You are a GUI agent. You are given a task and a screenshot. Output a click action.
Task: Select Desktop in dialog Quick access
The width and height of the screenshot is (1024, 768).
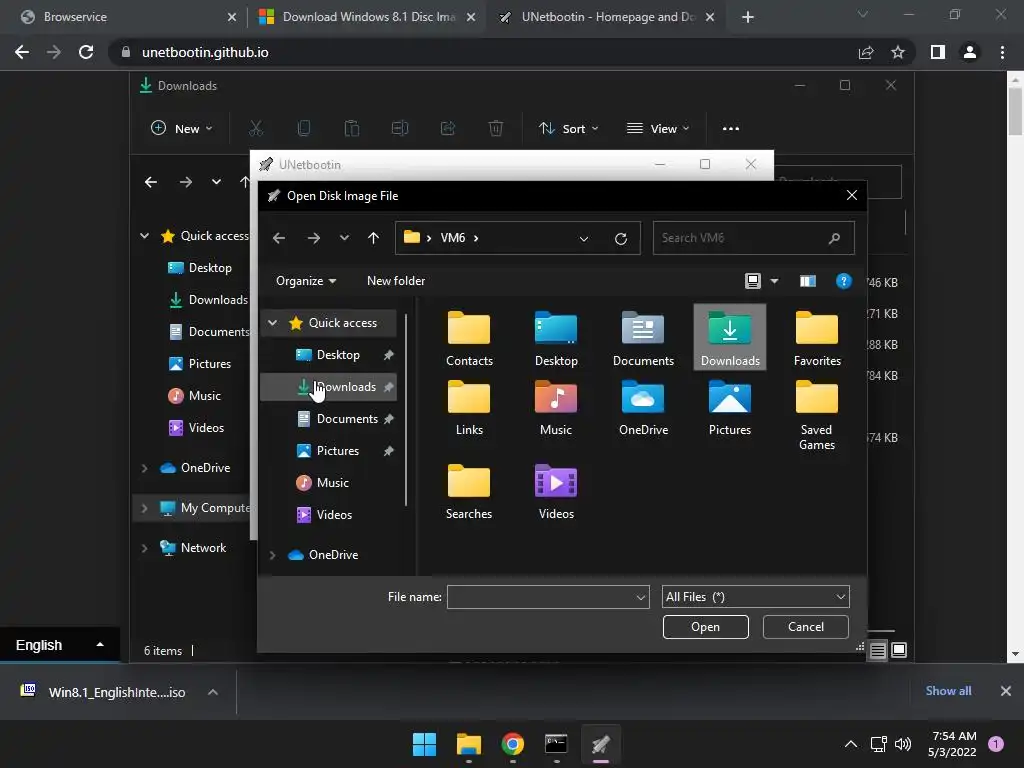click(328, 355)
